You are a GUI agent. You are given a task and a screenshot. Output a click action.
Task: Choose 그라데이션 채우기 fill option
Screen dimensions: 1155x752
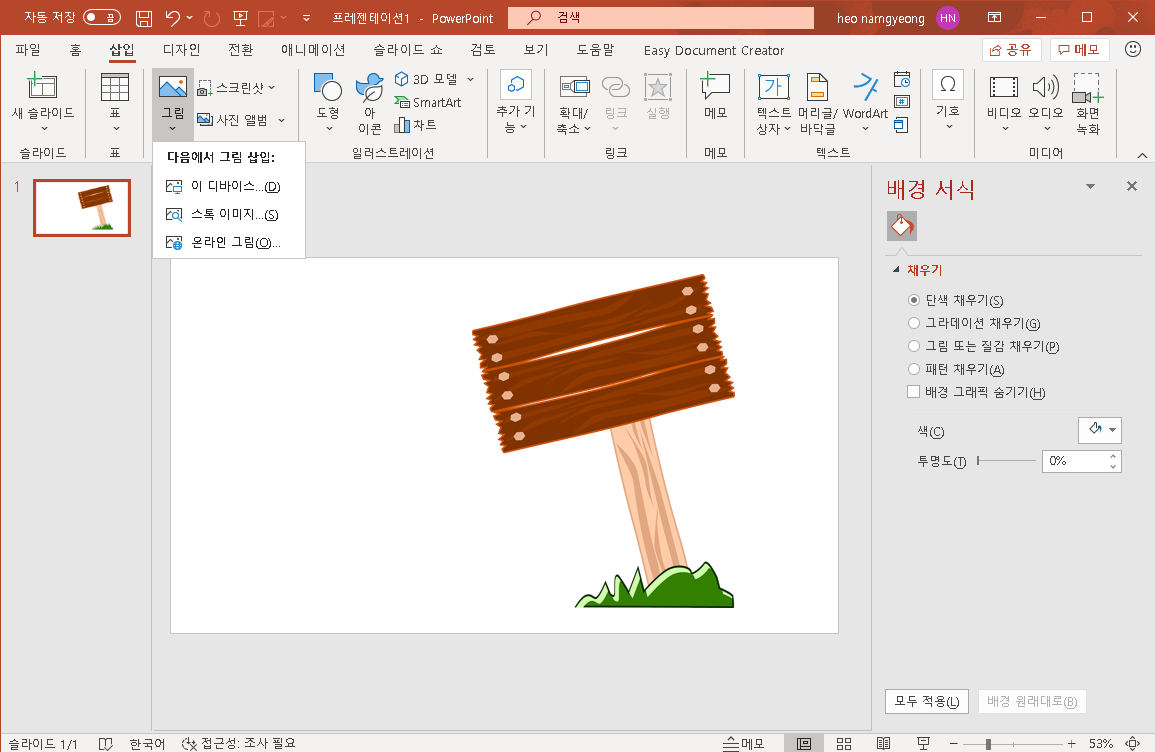point(914,323)
